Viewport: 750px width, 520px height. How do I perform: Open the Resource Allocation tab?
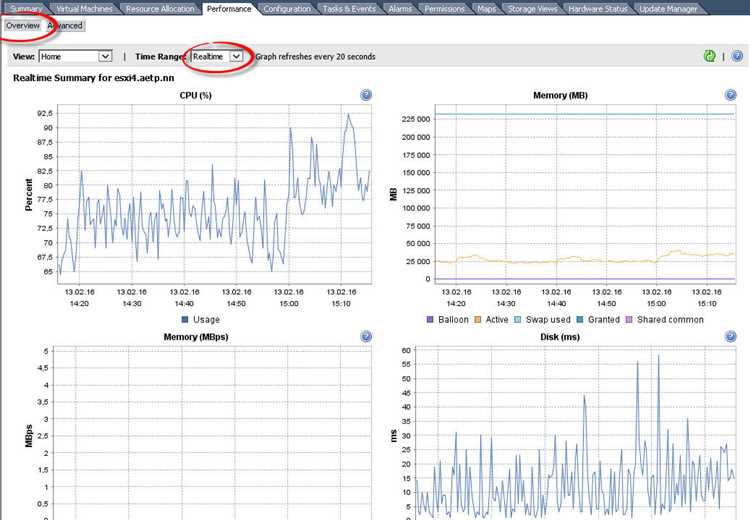160,9
